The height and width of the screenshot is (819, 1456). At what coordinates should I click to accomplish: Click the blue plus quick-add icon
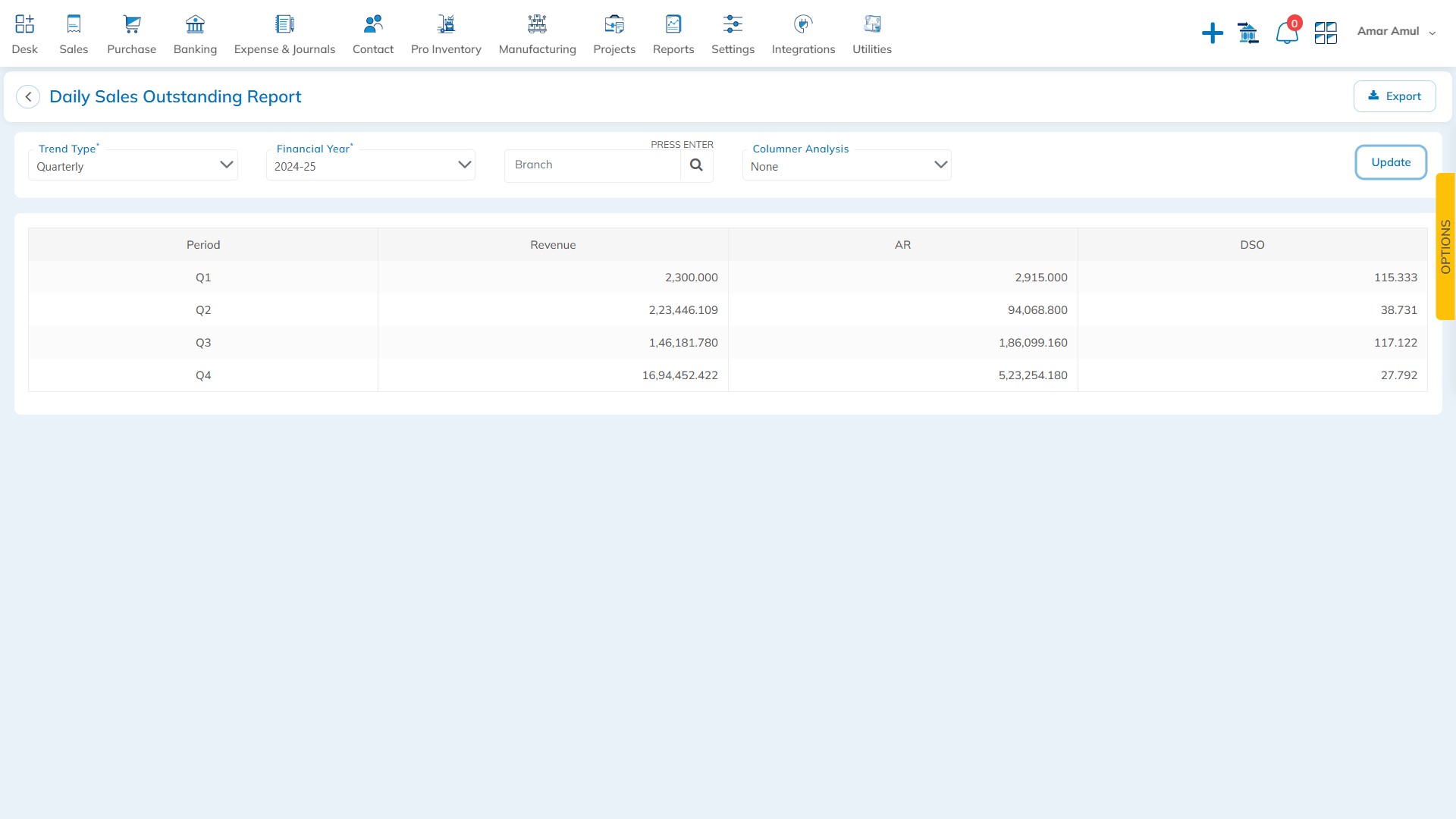click(1213, 33)
